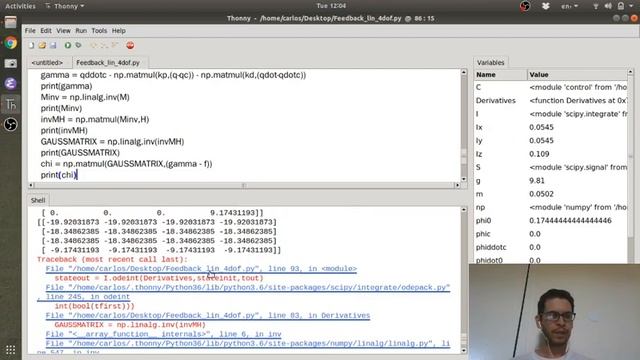Click the Shell scrollbar down arrow

pyautogui.click(x=464, y=351)
